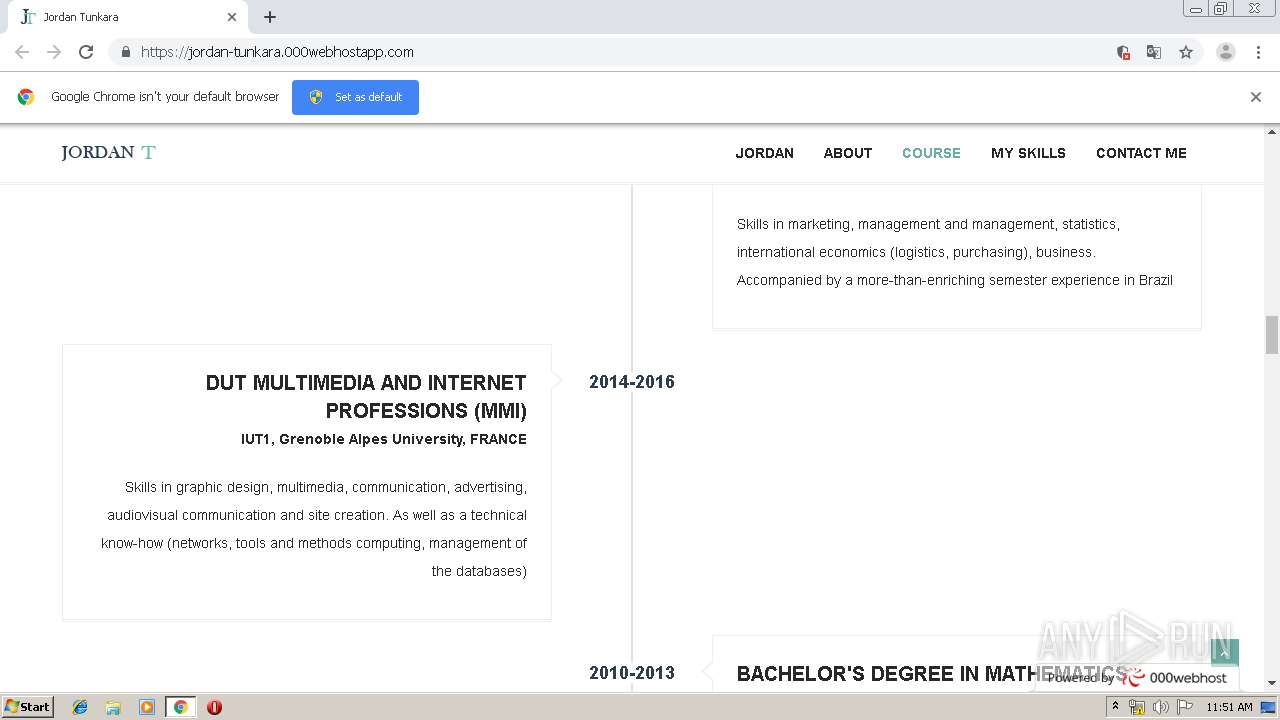
Task: Click the browser forward arrow
Action: pyautogui.click(x=54, y=52)
